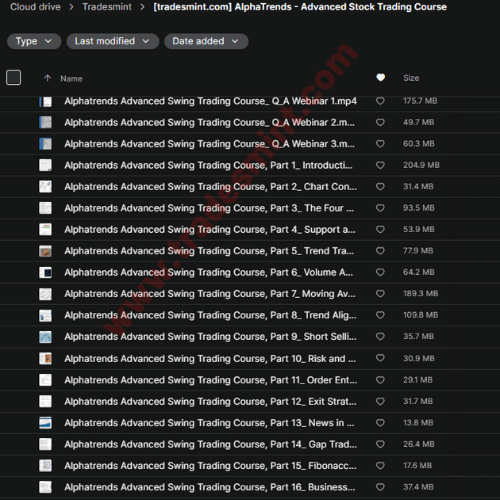This screenshot has height=500, width=500.
Task: Click the file icon for Part 14_ Gap Trad...
Action: pos(45,444)
